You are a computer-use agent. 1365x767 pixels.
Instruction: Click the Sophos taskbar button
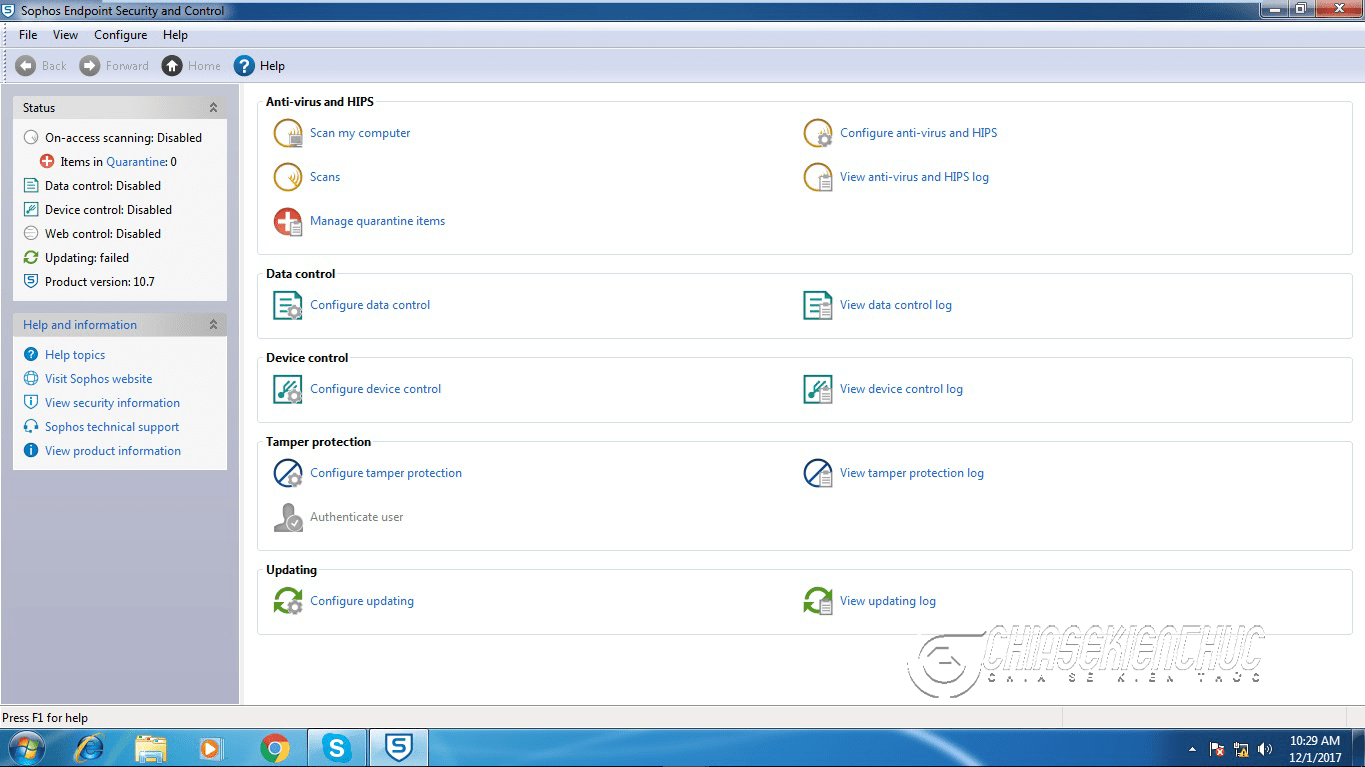(x=399, y=748)
